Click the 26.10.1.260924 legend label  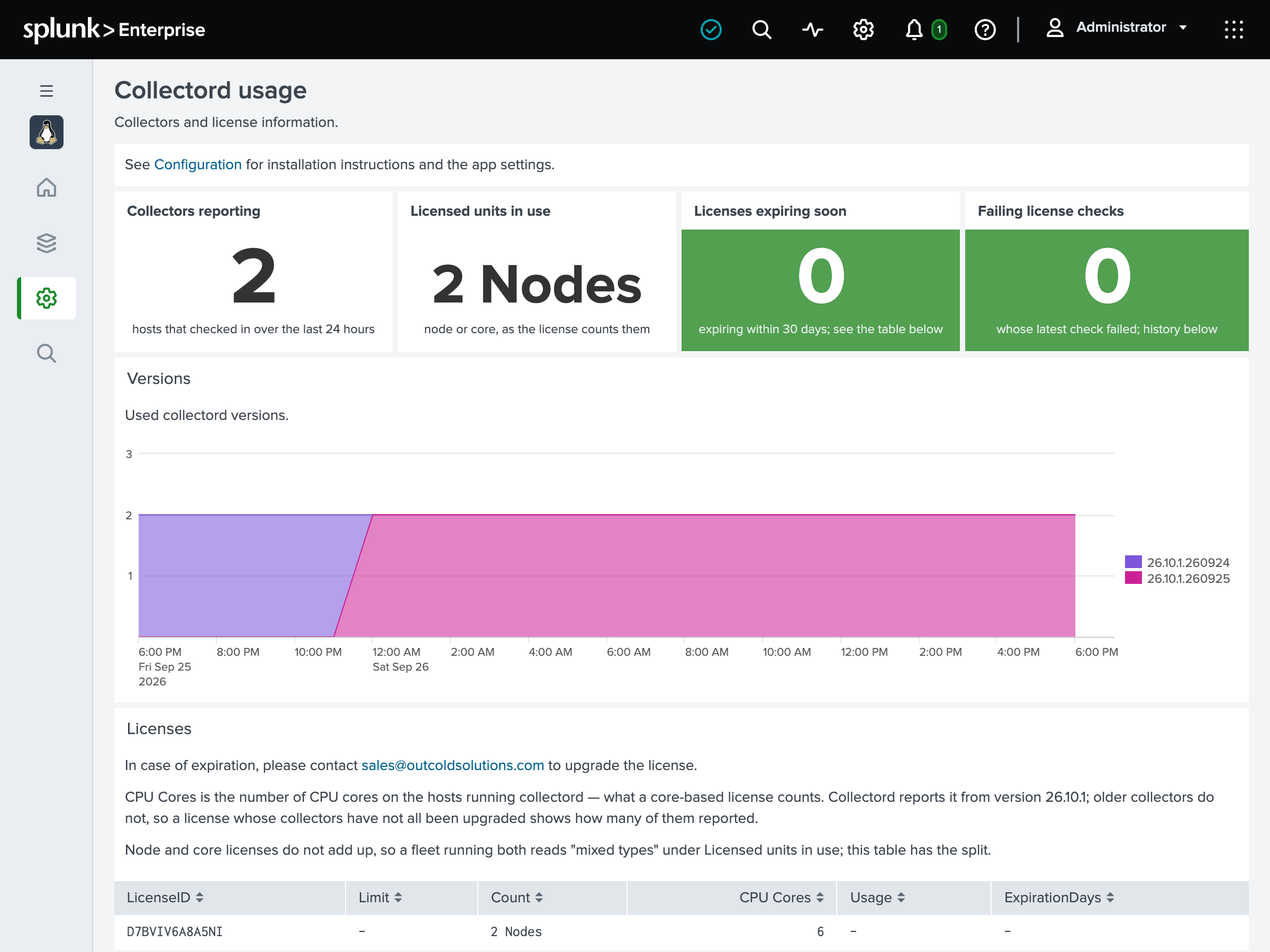(x=1188, y=562)
